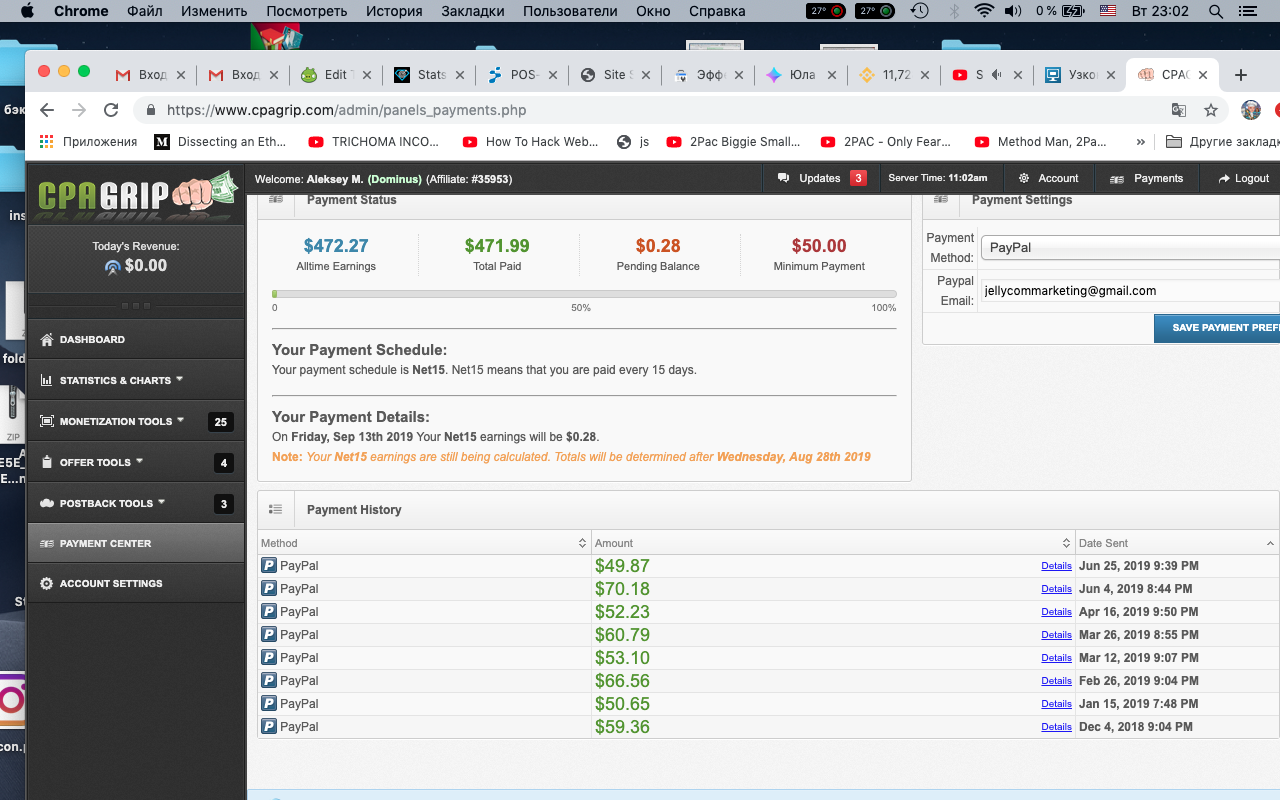
Task: Open the input language flag menu
Action: click(1107, 11)
